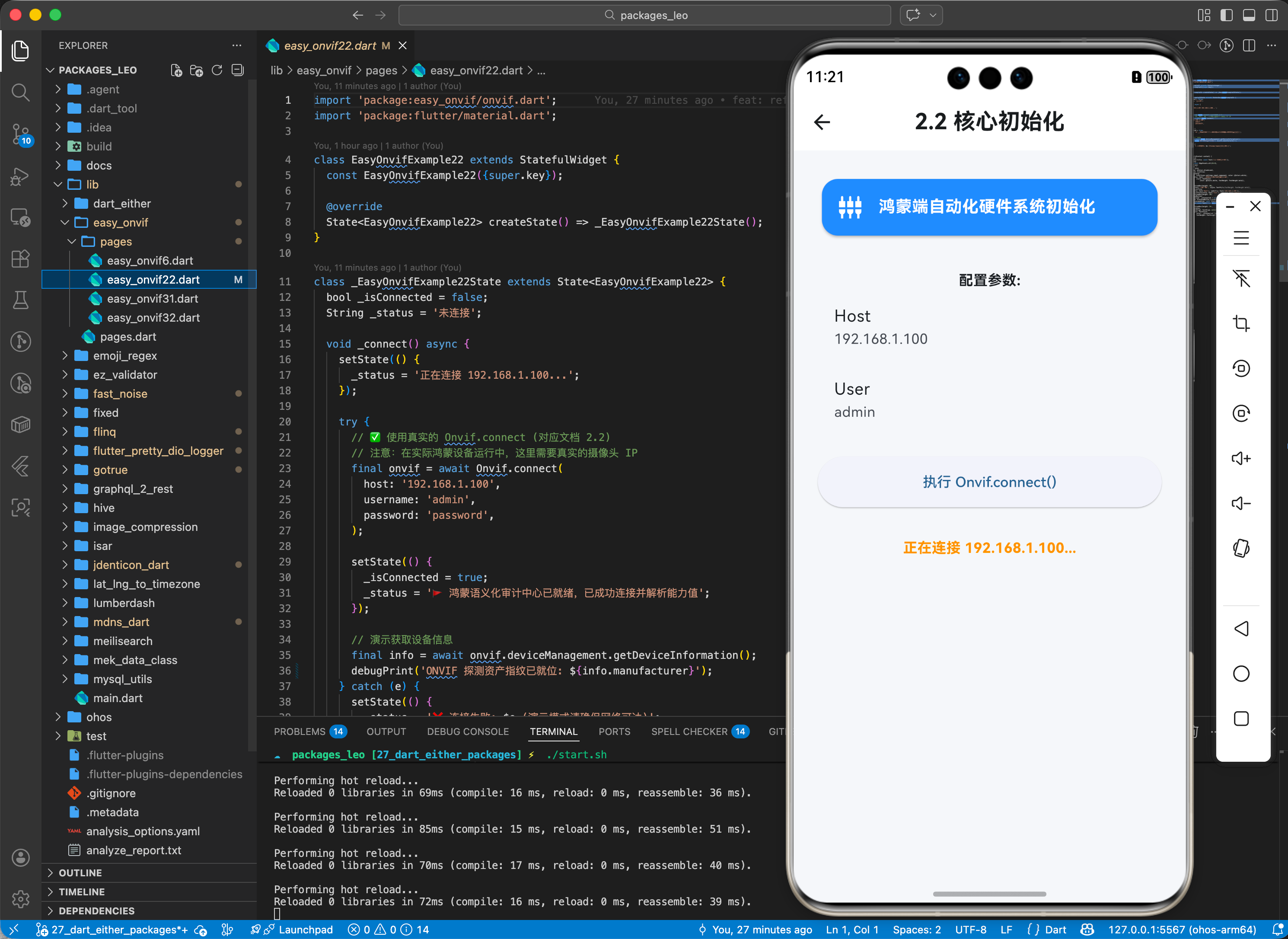Image resolution: width=1288 pixels, height=939 pixels.
Task: Switch to the DEBUG CONSOLE tab
Action: pos(468,731)
